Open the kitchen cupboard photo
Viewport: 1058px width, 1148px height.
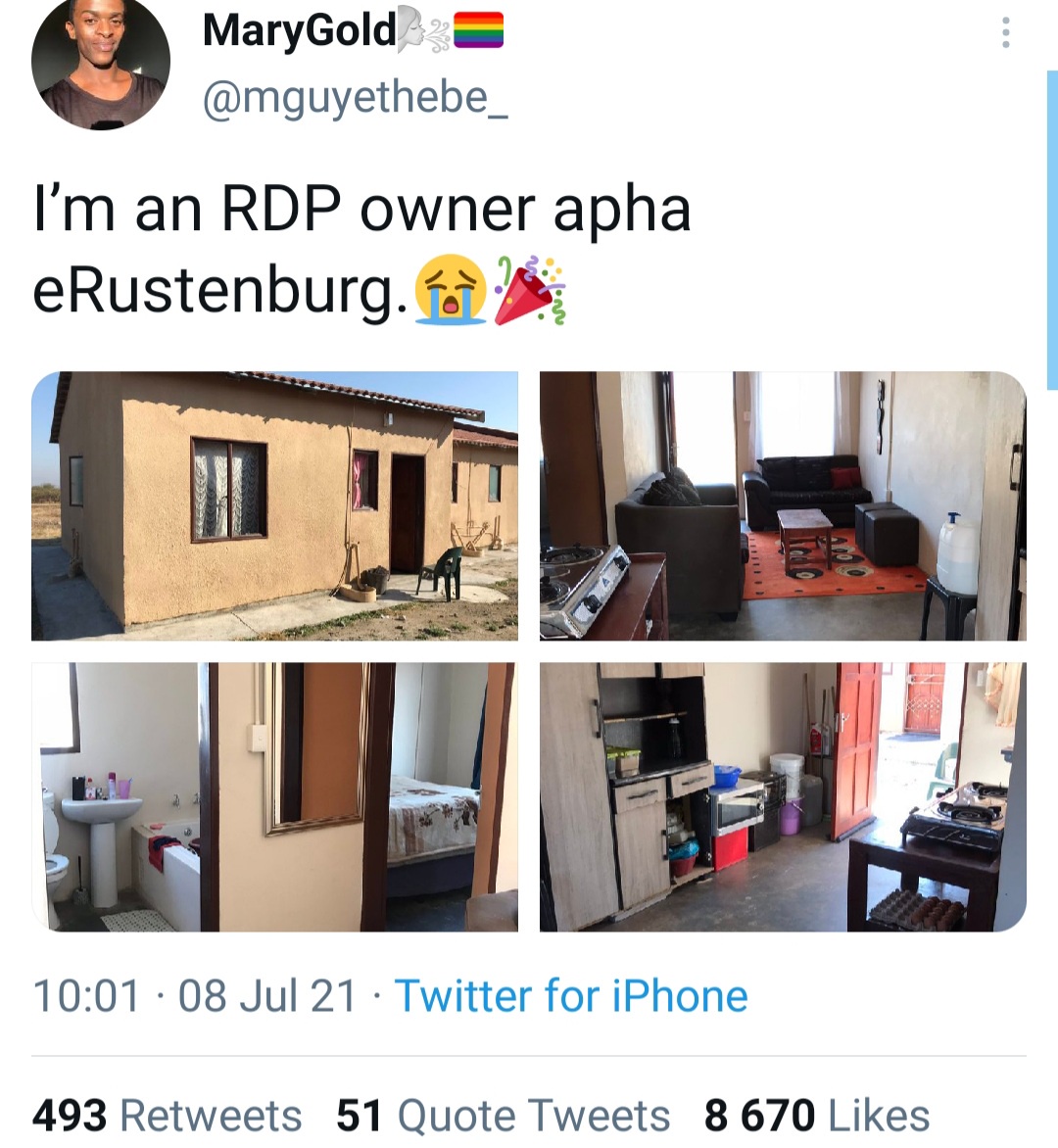tap(783, 796)
